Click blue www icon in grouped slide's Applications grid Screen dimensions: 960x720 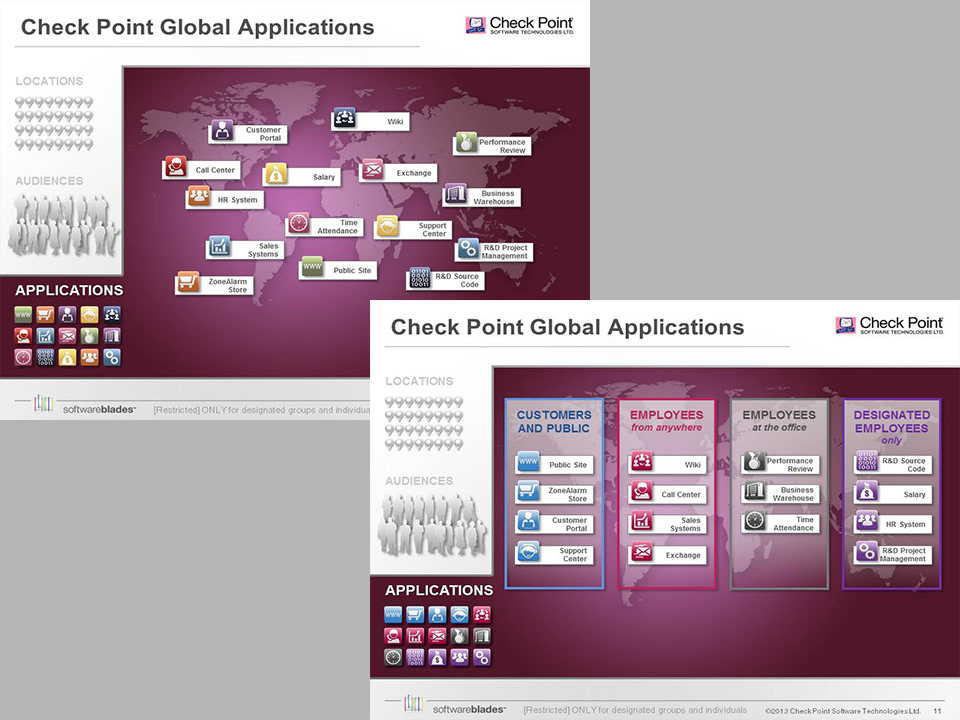tap(393, 615)
